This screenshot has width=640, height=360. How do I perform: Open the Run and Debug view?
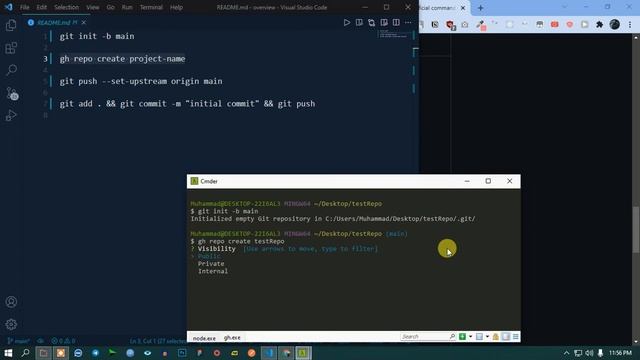coord(11,116)
